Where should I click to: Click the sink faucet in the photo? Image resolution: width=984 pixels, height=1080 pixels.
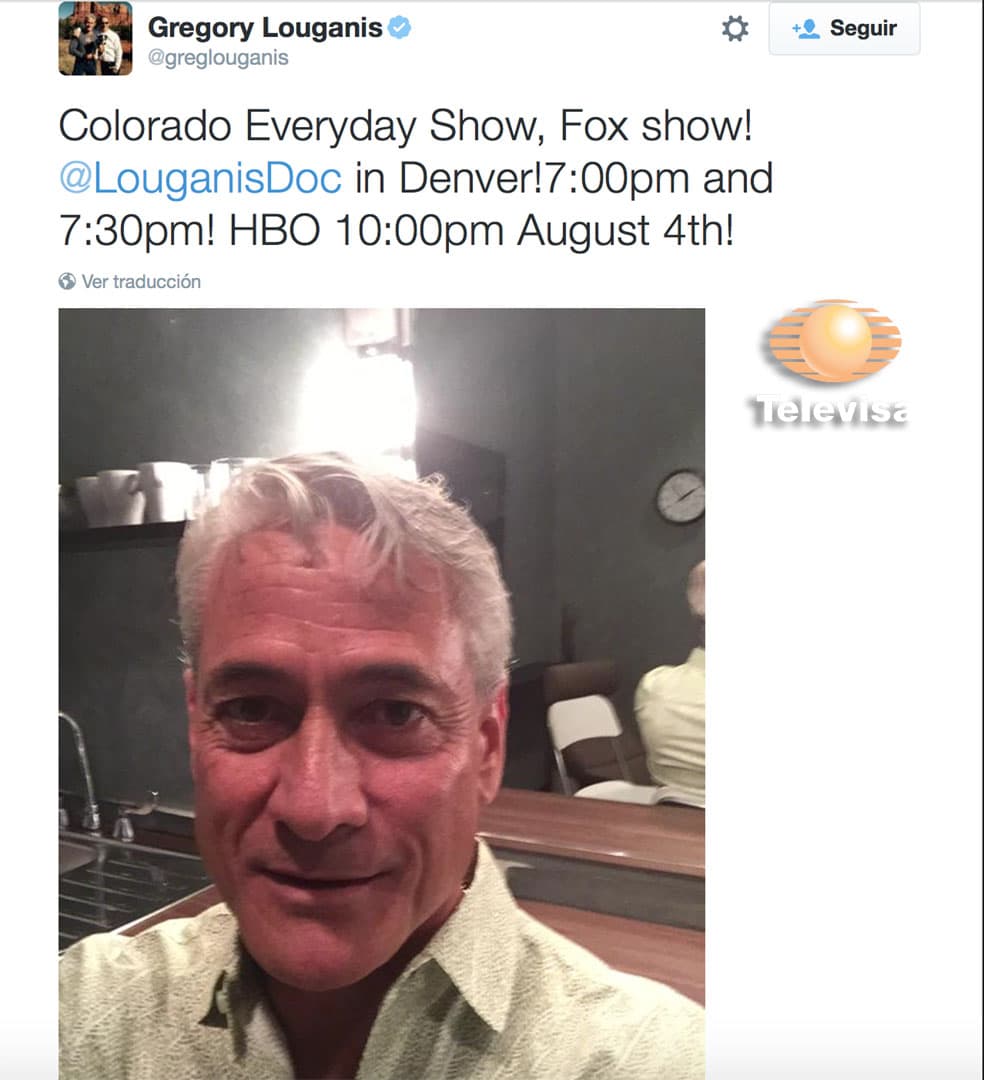click(x=82, y=771)
